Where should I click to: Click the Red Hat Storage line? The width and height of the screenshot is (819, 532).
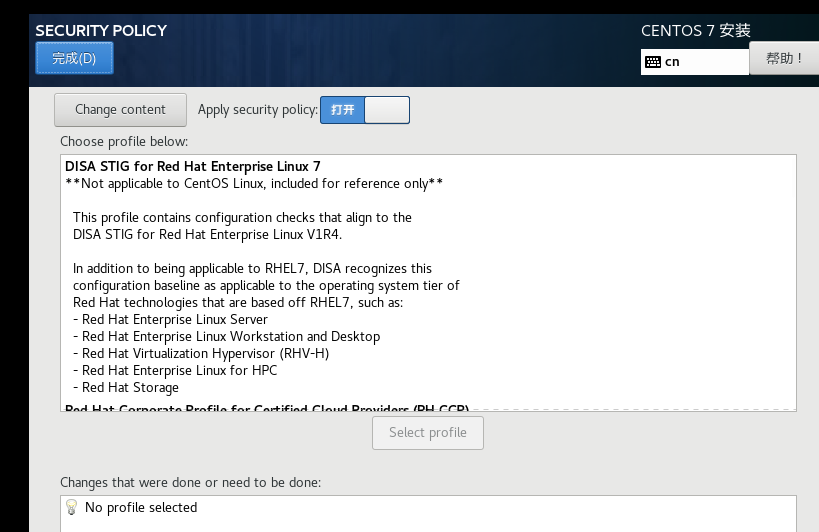(126, 387)
